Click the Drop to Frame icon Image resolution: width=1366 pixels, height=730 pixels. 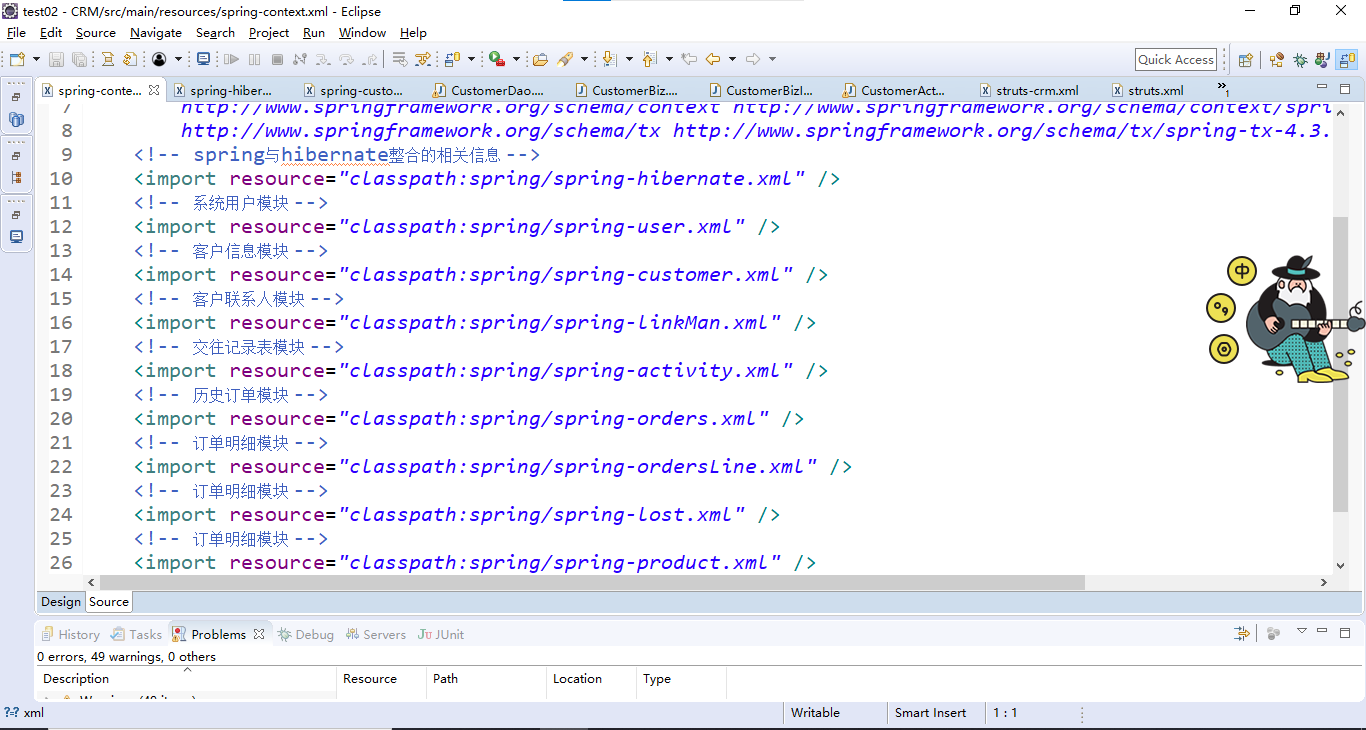point(399,59)
